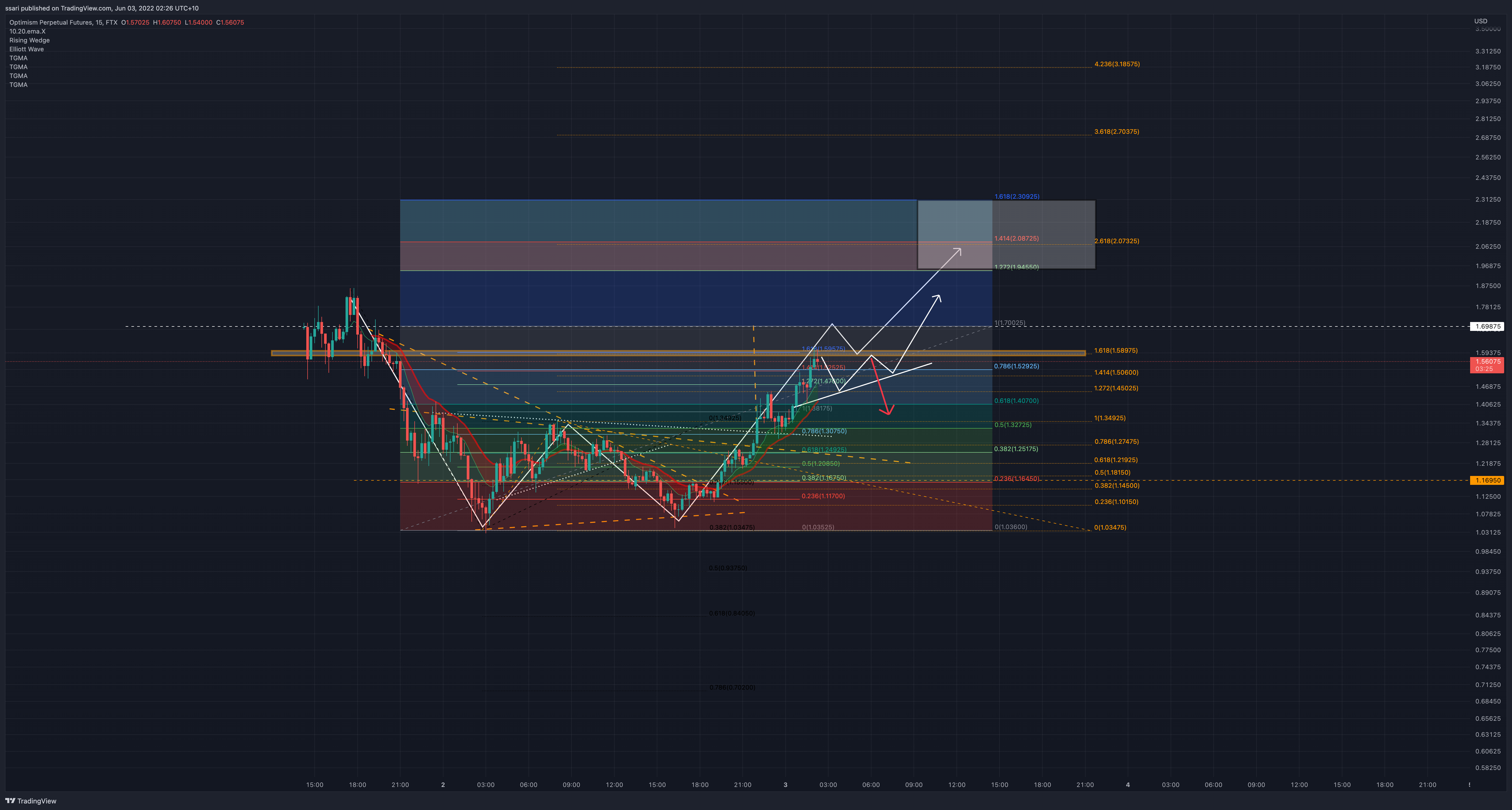Click the orange 1.618(1.58975) Fibonacci label
The width and height of the screenshot is (1512, 810).
[1116, 350]
